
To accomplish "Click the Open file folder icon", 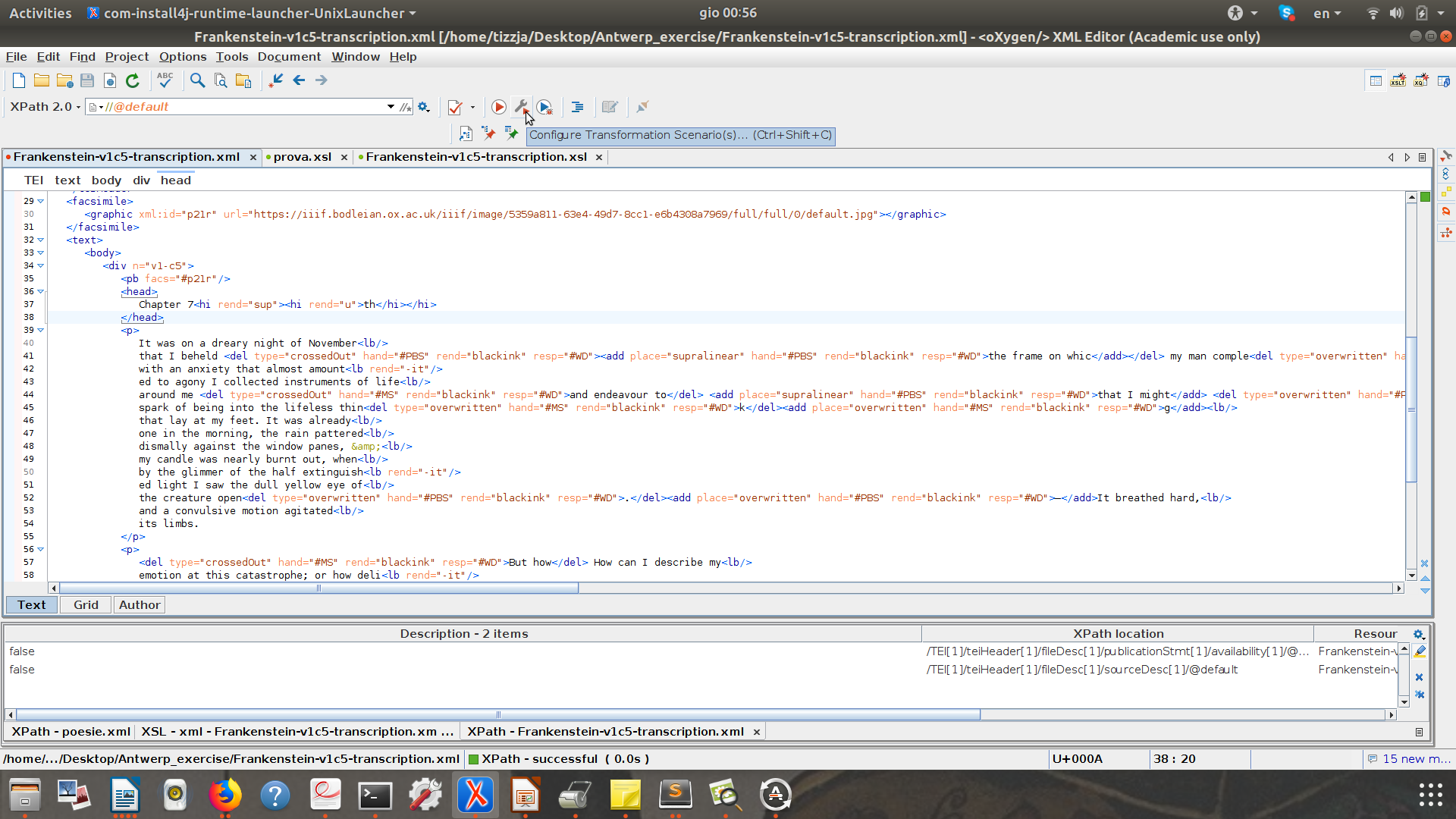I will coord(42,80).
